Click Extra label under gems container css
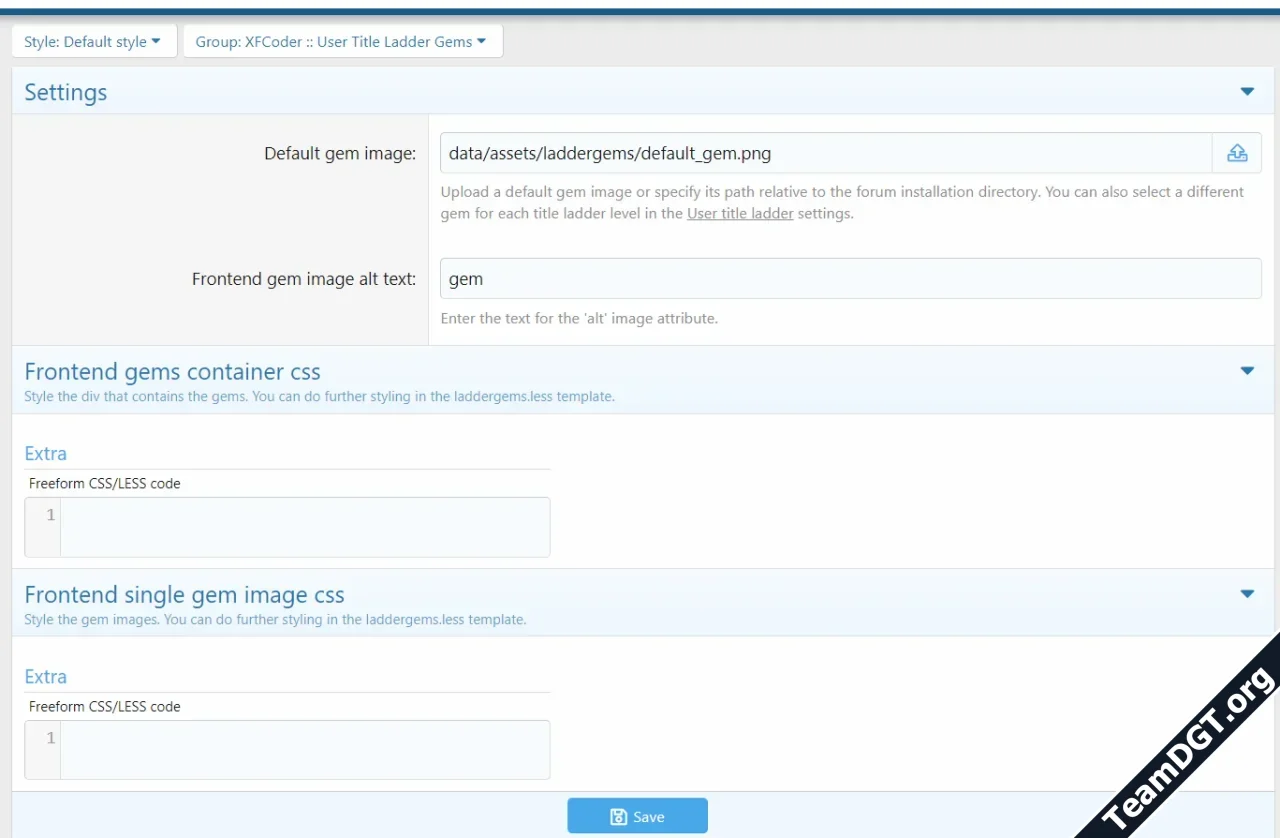 coord(46,453)
